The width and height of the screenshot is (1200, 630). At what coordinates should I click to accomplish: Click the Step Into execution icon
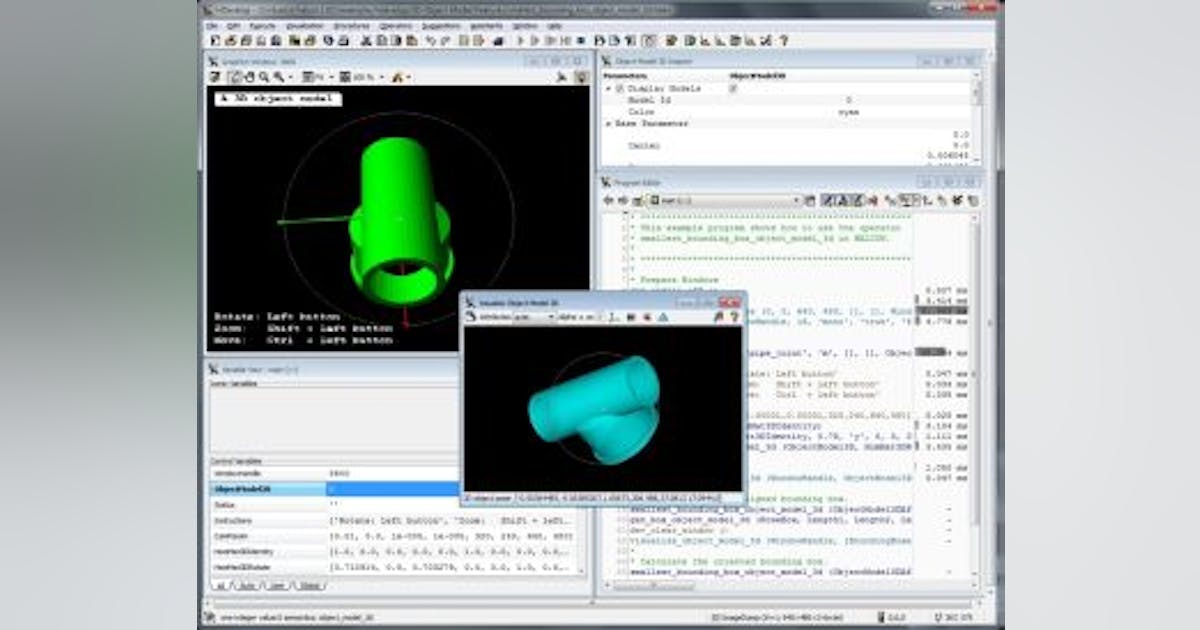tap(549, 40)
